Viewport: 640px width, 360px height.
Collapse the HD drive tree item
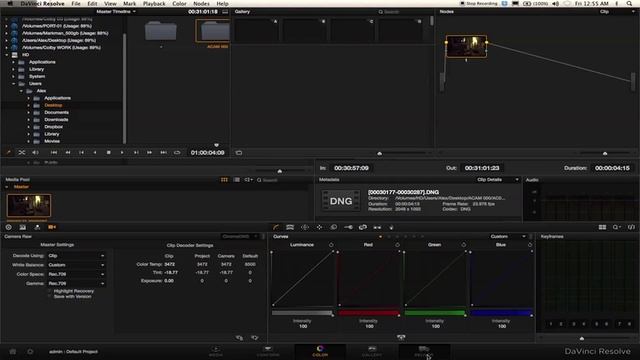pos(7,55)
